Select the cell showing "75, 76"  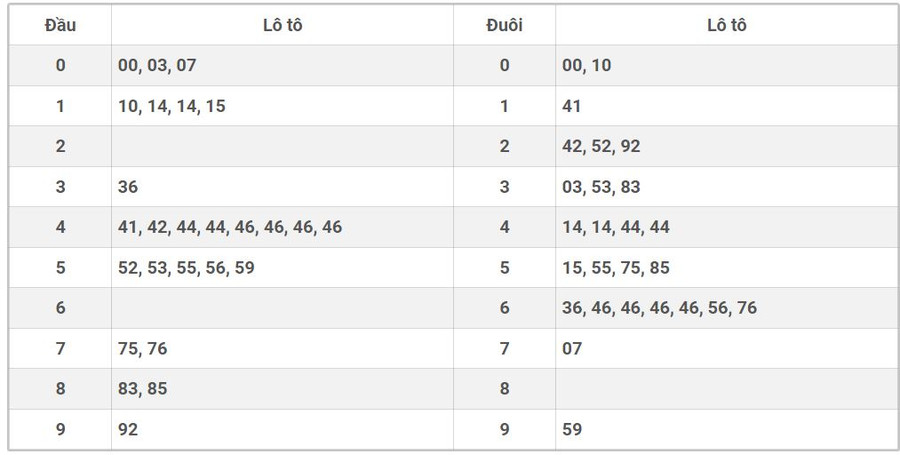143,349
